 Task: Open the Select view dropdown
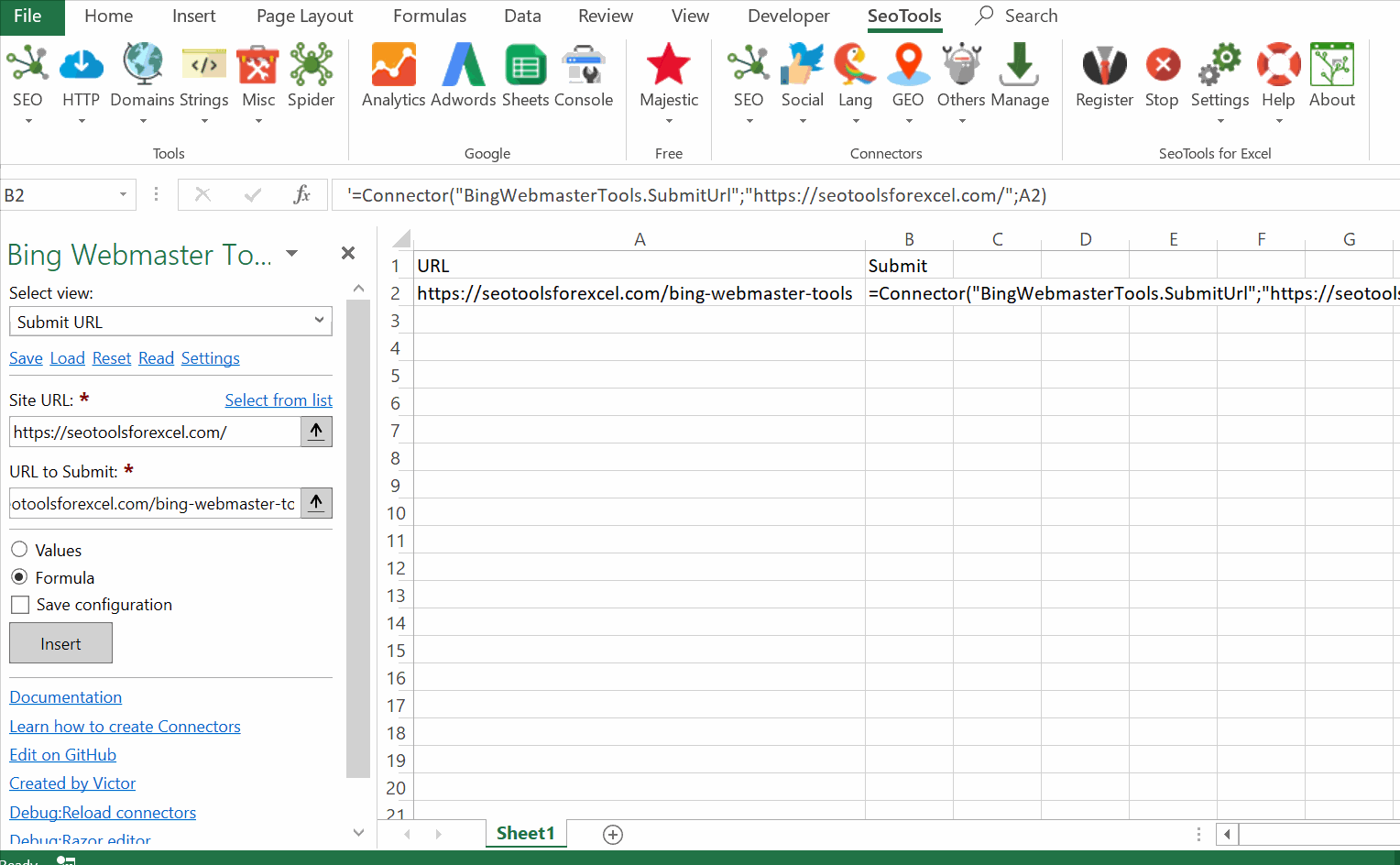tap(170, 322)
